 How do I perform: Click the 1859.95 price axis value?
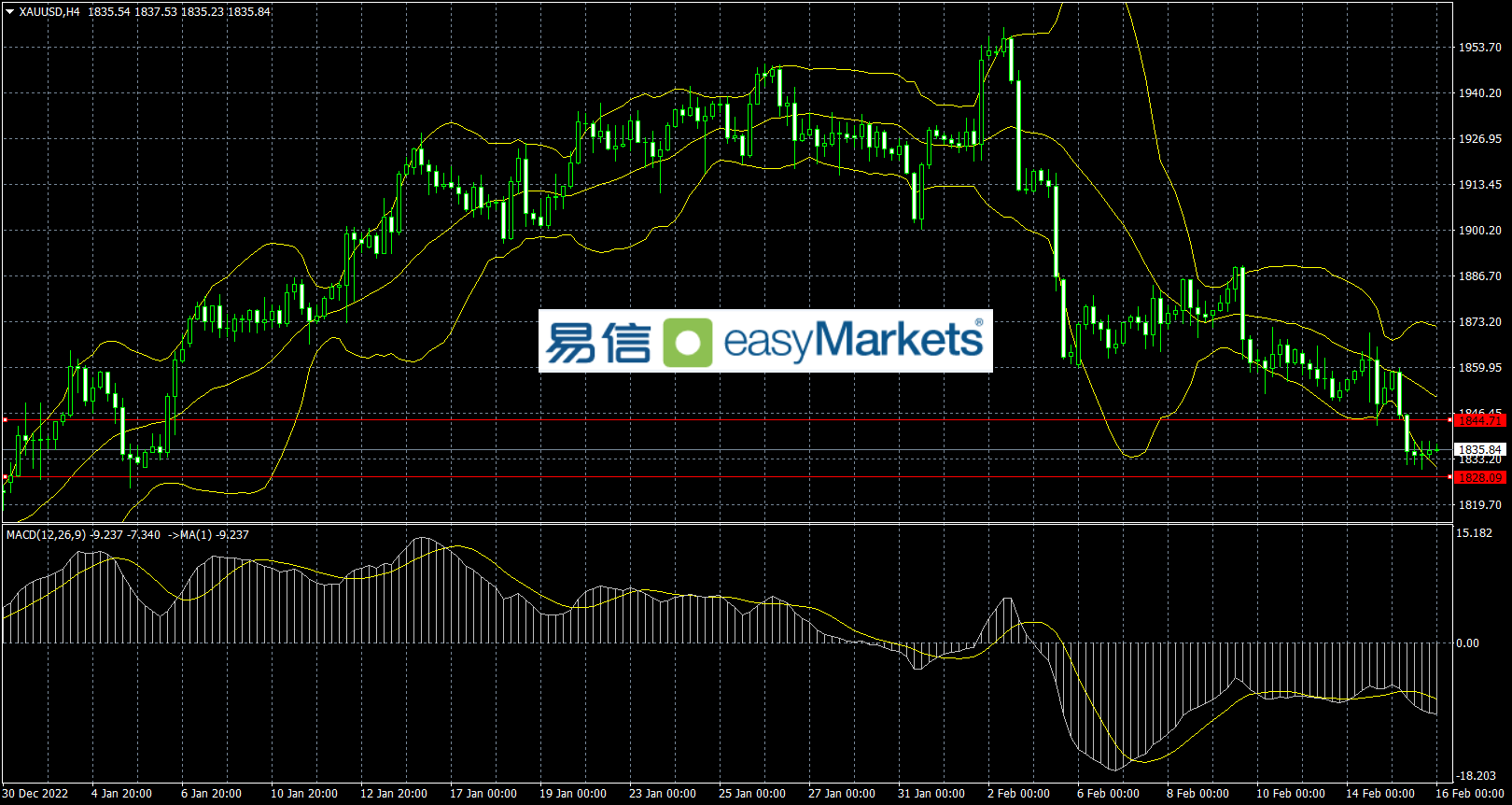[1480, 368]
